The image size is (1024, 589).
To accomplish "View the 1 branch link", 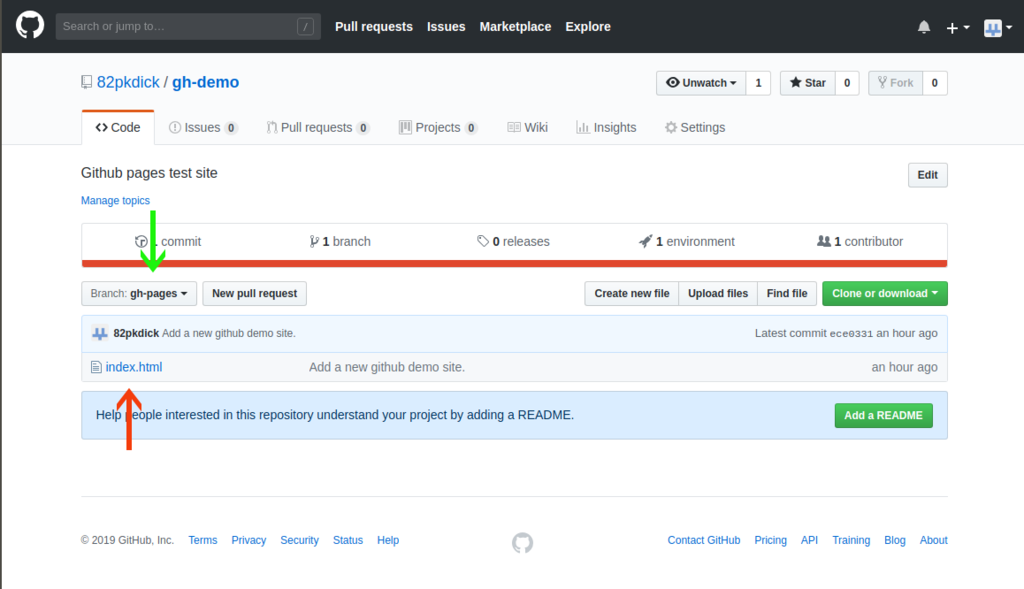I will pos(340,242).
